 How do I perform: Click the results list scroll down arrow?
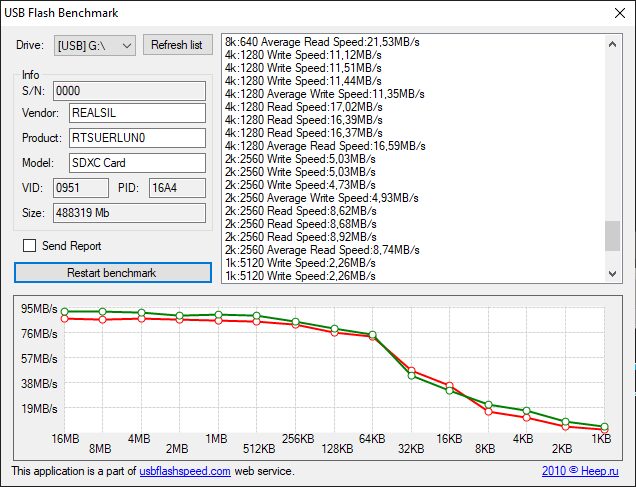[612, 276]
